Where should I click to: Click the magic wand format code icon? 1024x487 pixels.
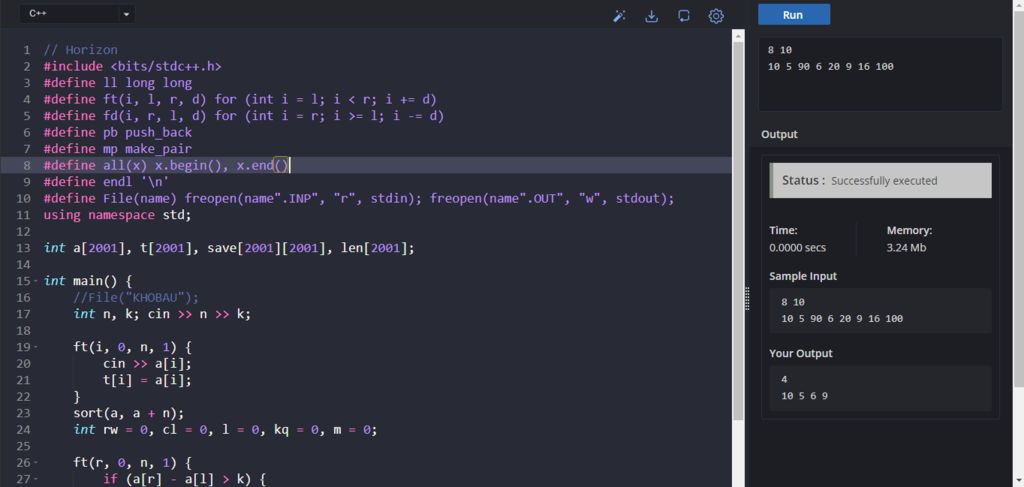pos(620,15)
